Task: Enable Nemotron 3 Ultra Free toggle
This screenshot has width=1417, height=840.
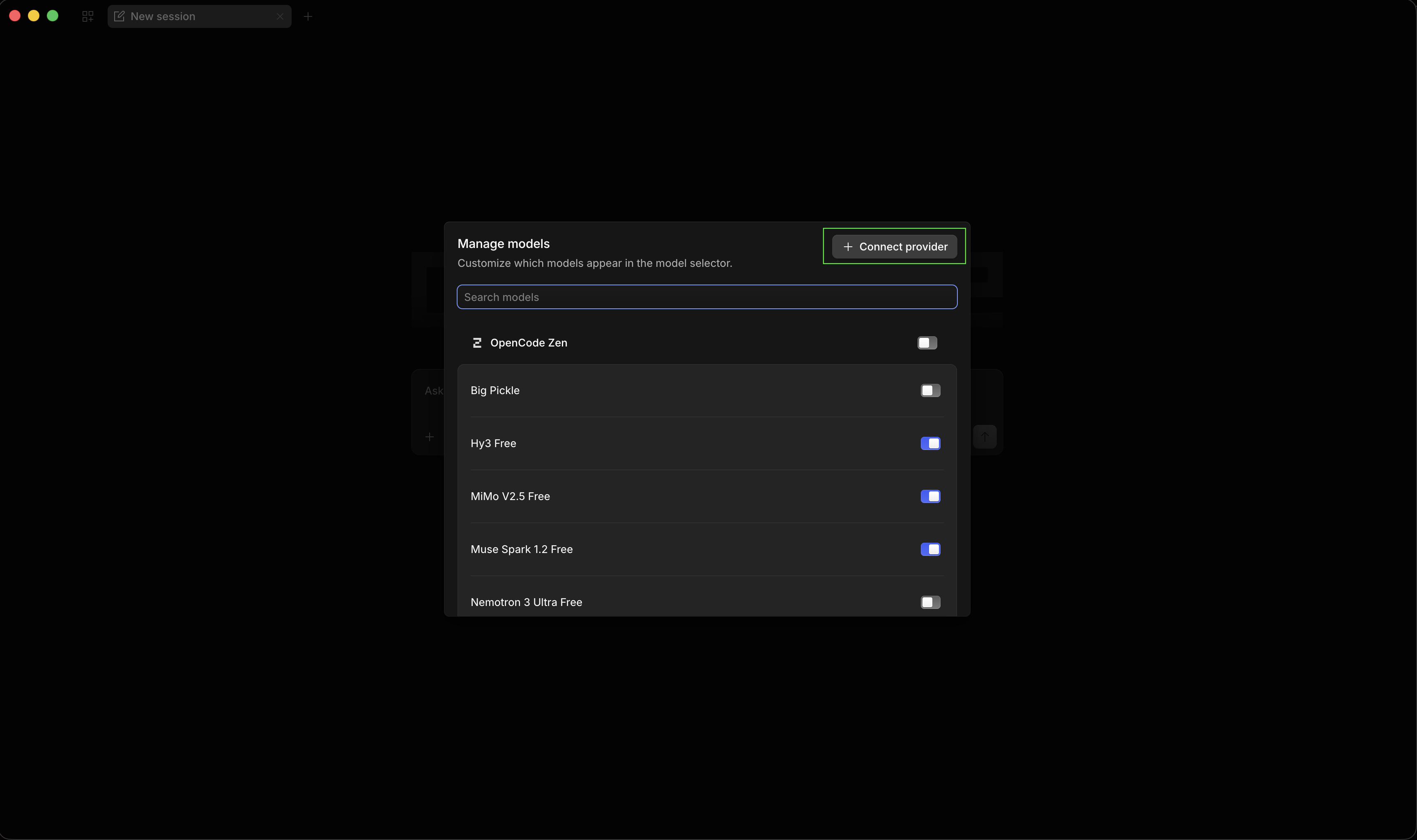Action: 930,602
